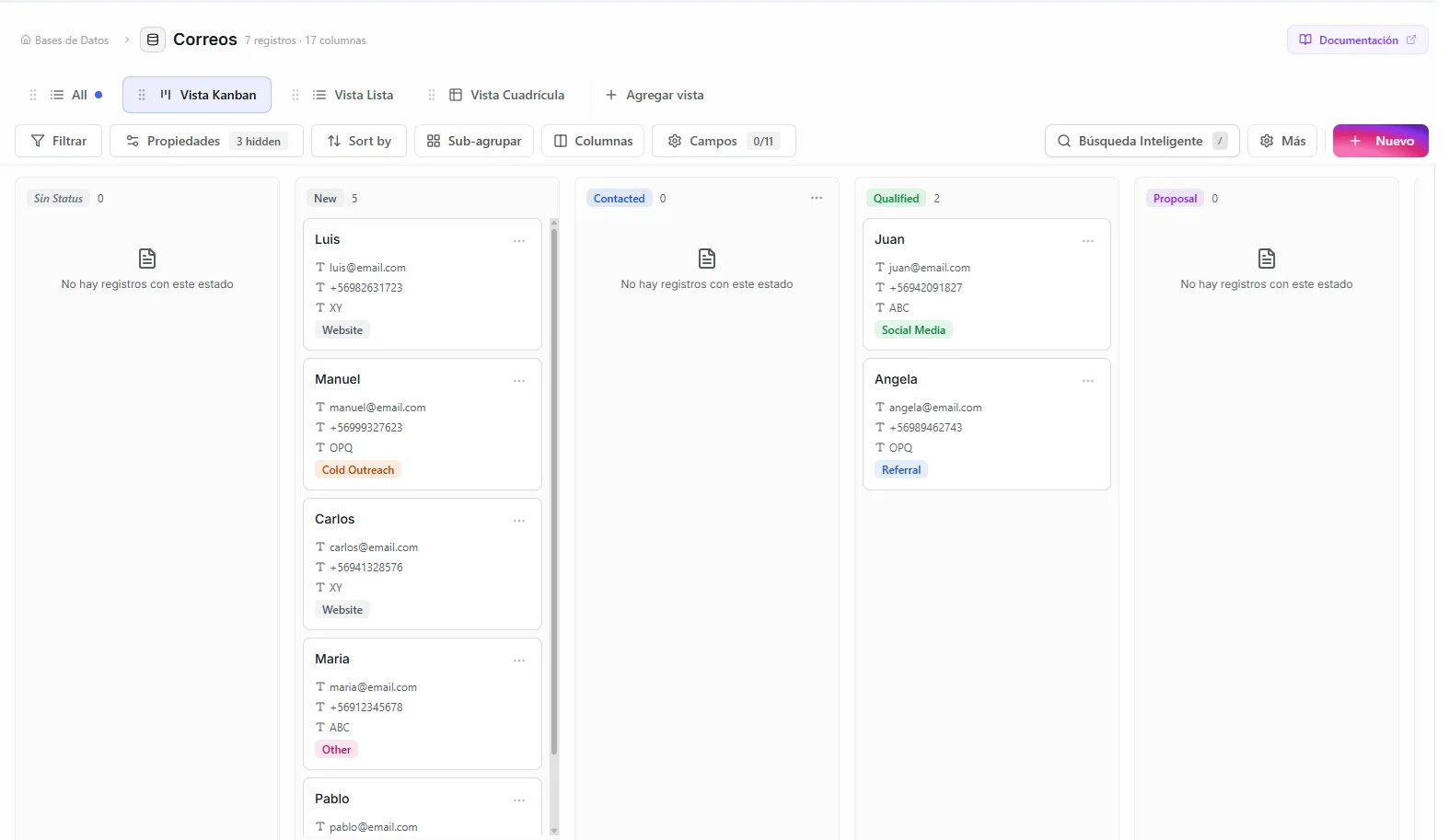Open options menu on Carlos card
The image size is (1449, 840).
(519, 520)
